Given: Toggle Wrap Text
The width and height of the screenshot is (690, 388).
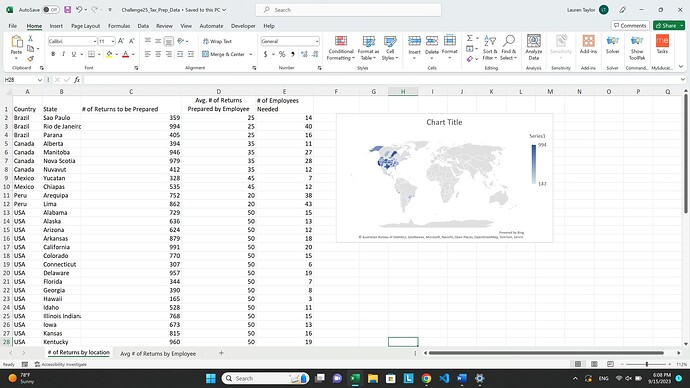Looking at the screenshot, I should pyautogui.click(x=217, y=41).
